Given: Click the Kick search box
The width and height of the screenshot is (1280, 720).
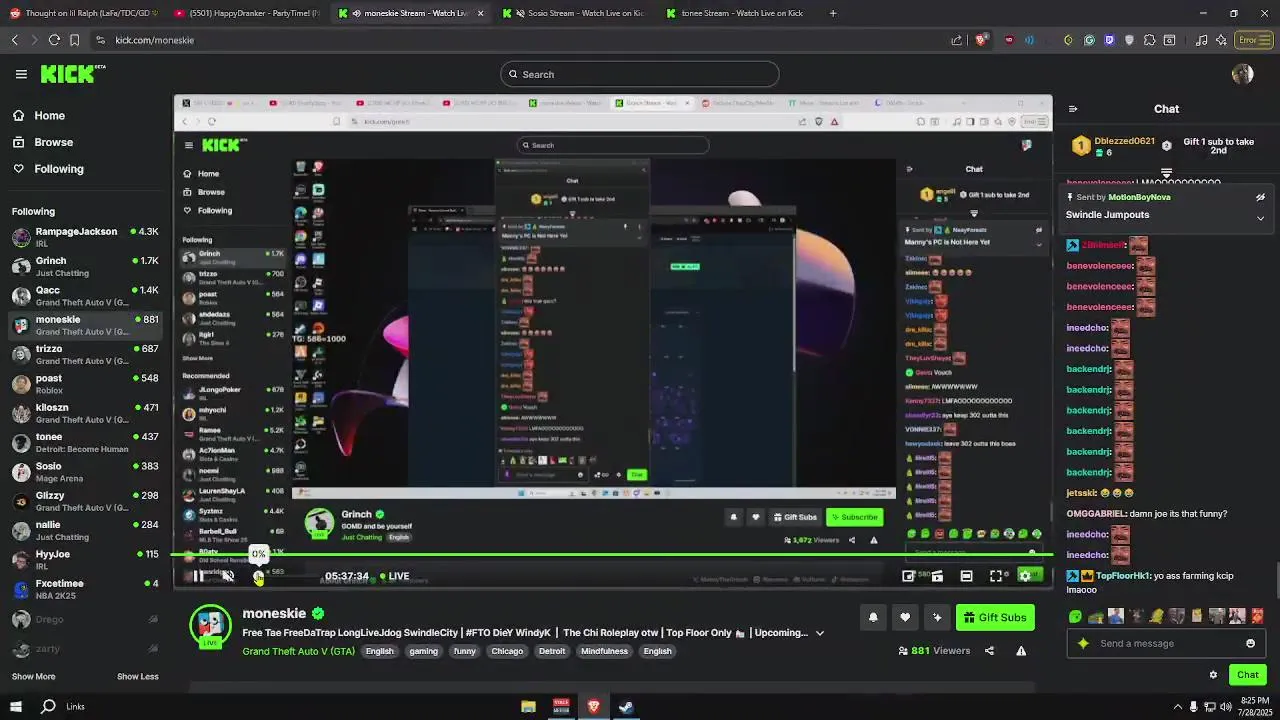Looking at the screenshot, I should (640, 74).
